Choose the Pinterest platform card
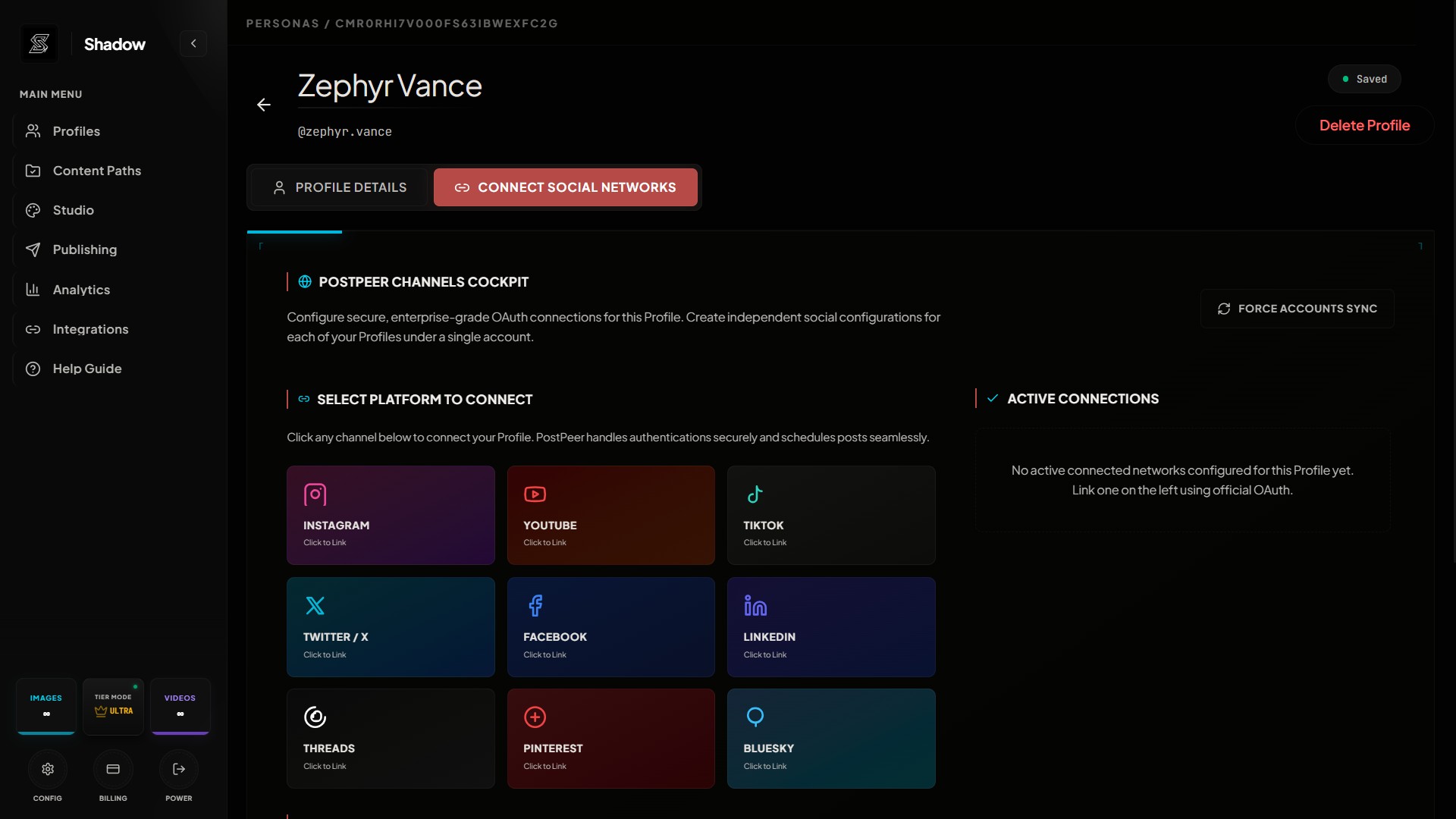Image resolution: width=1456 pixels, height=819 pixels. [x=610, y=739]
